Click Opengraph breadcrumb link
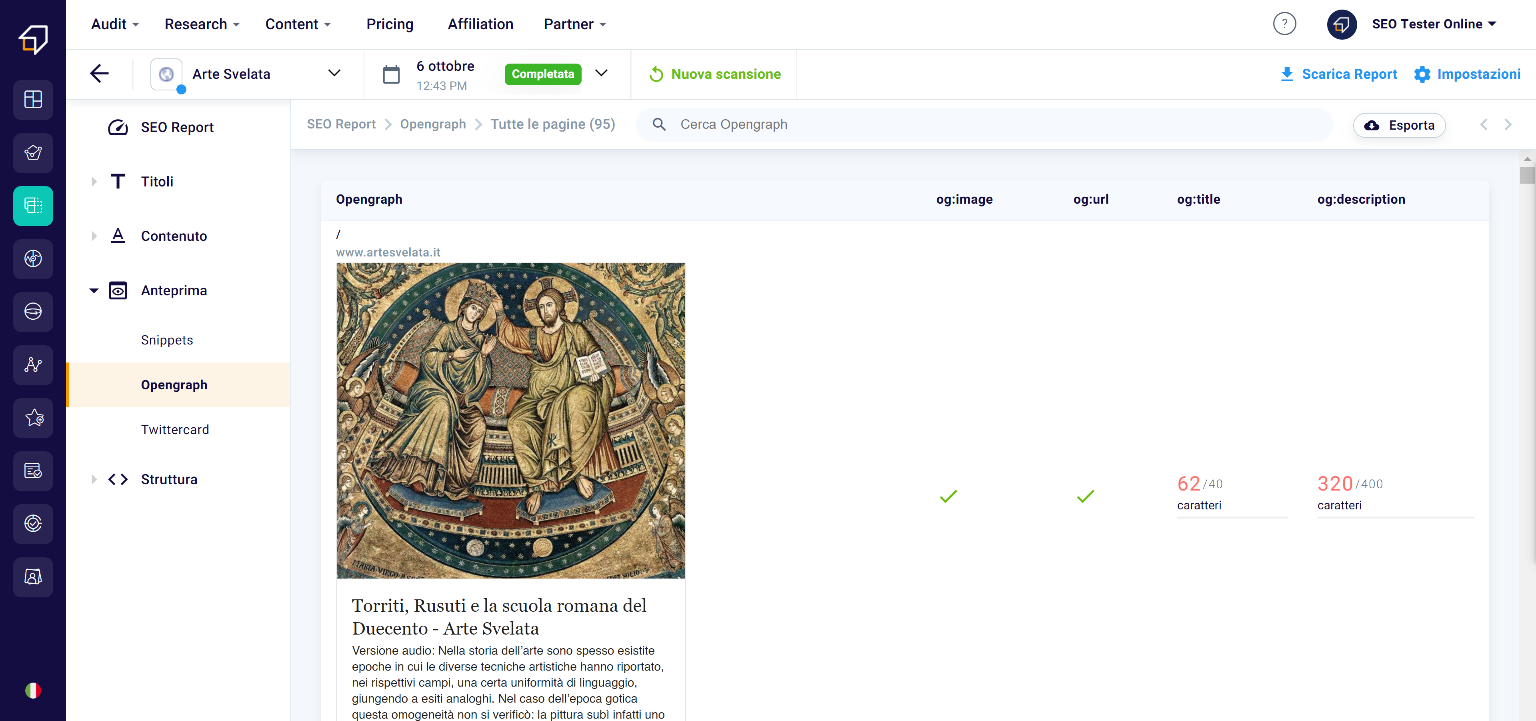The image size is (1536, 721). [x=433, y=124]
